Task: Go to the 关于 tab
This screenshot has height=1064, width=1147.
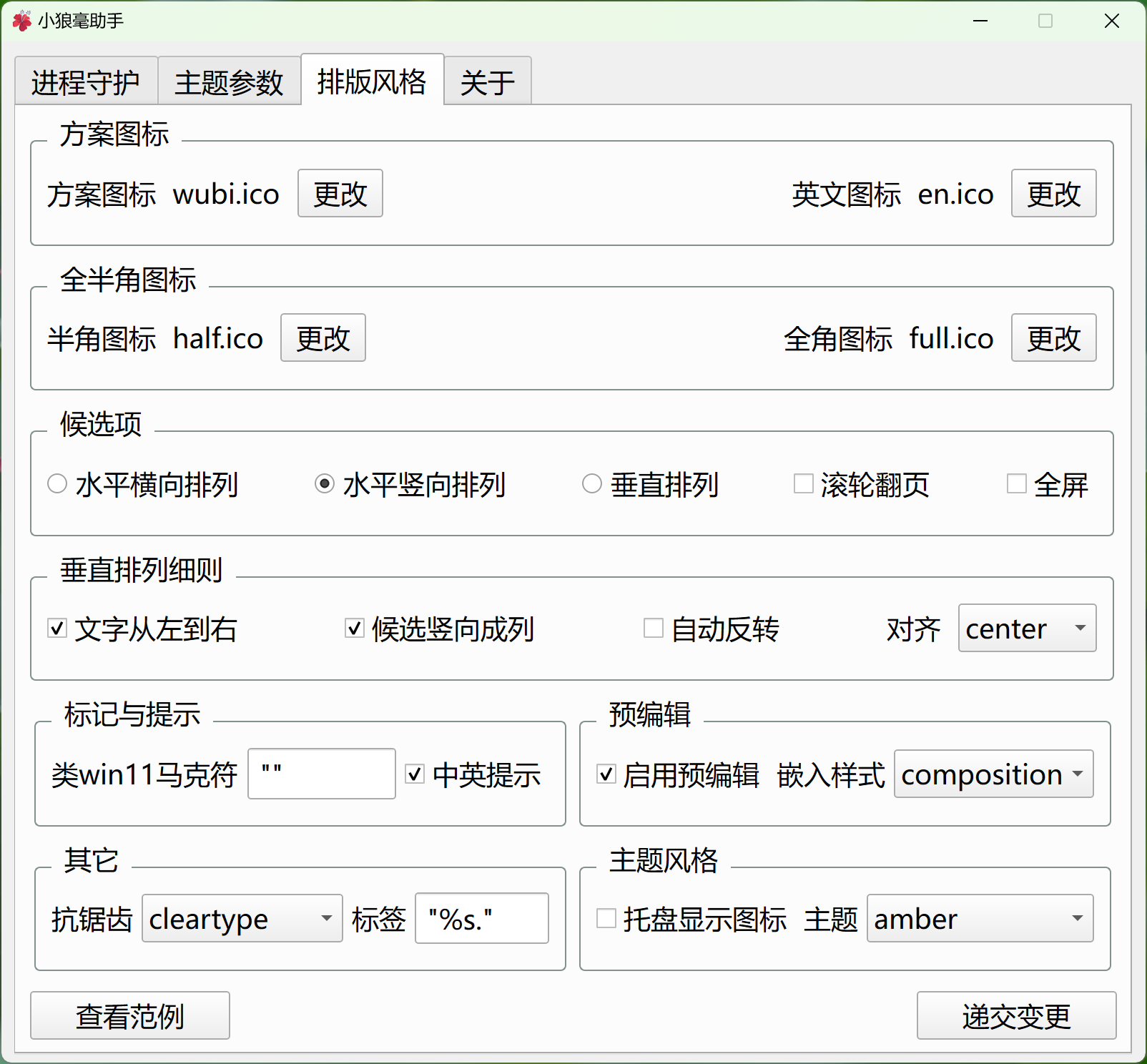Action: (x=487, y=82)
